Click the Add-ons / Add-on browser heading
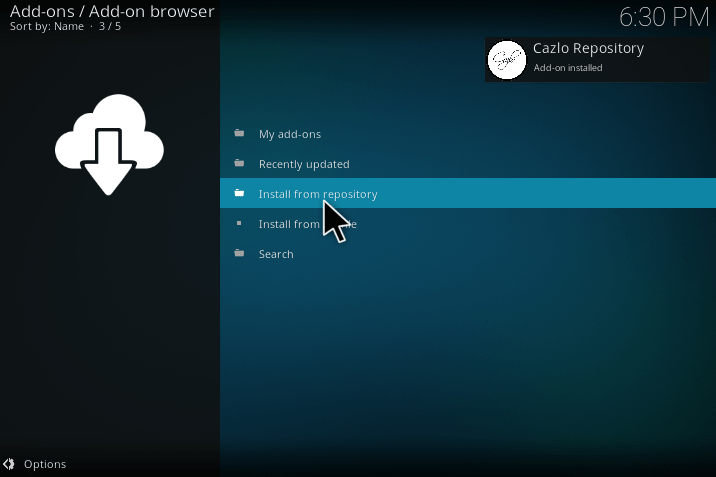 112,11
